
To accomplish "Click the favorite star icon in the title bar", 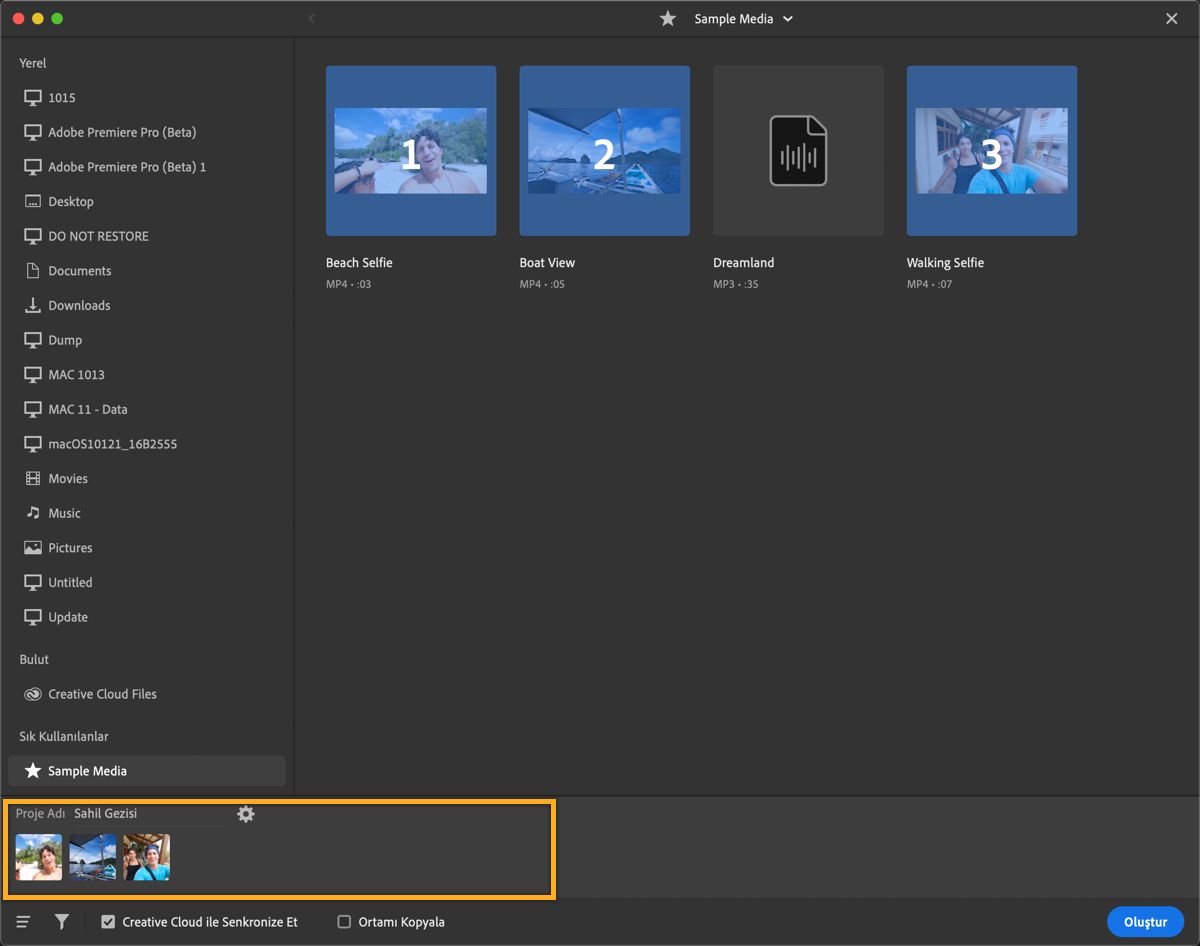I will pos(668,19).
